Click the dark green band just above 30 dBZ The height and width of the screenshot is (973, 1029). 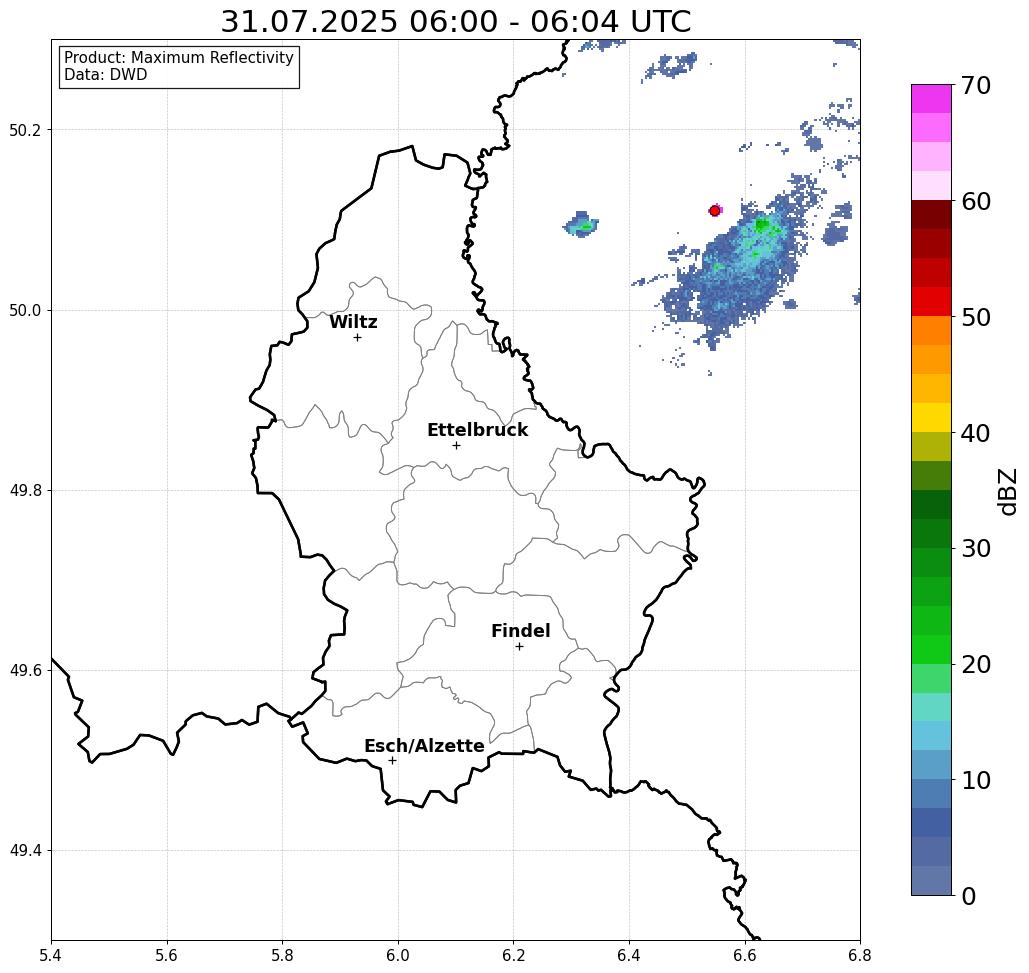pos(931,533)
